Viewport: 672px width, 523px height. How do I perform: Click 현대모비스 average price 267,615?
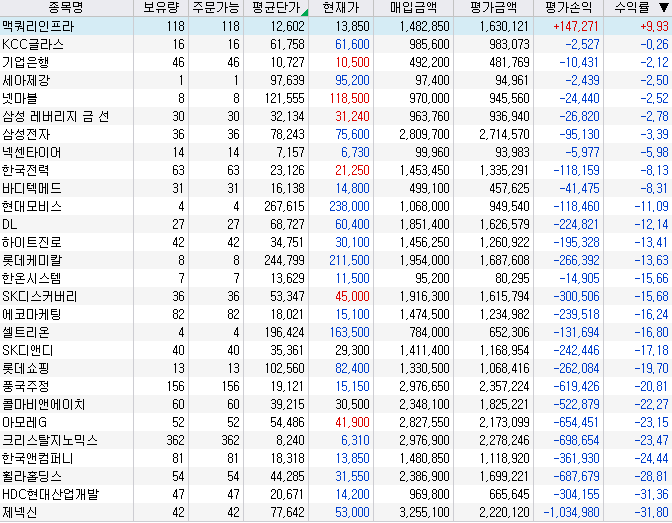pyautogui.click(x=284, y=206)
